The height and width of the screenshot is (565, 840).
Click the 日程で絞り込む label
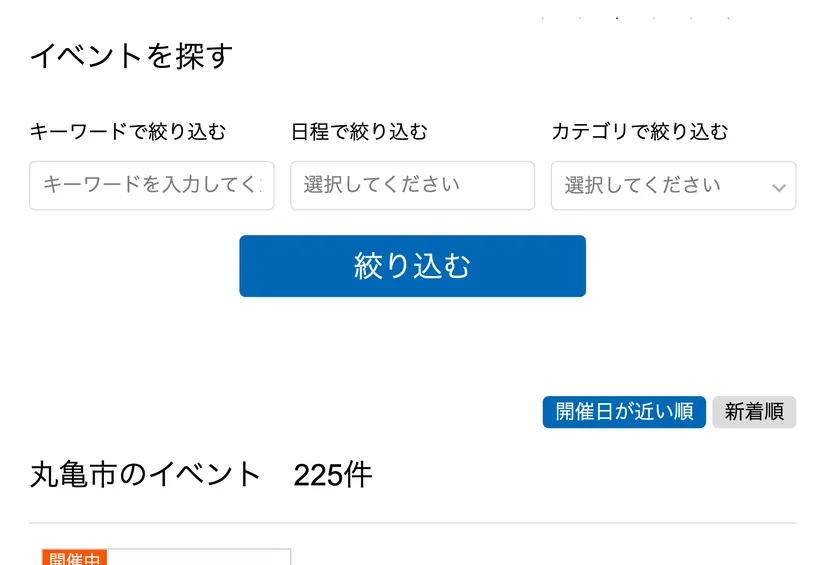click(359, 131)
